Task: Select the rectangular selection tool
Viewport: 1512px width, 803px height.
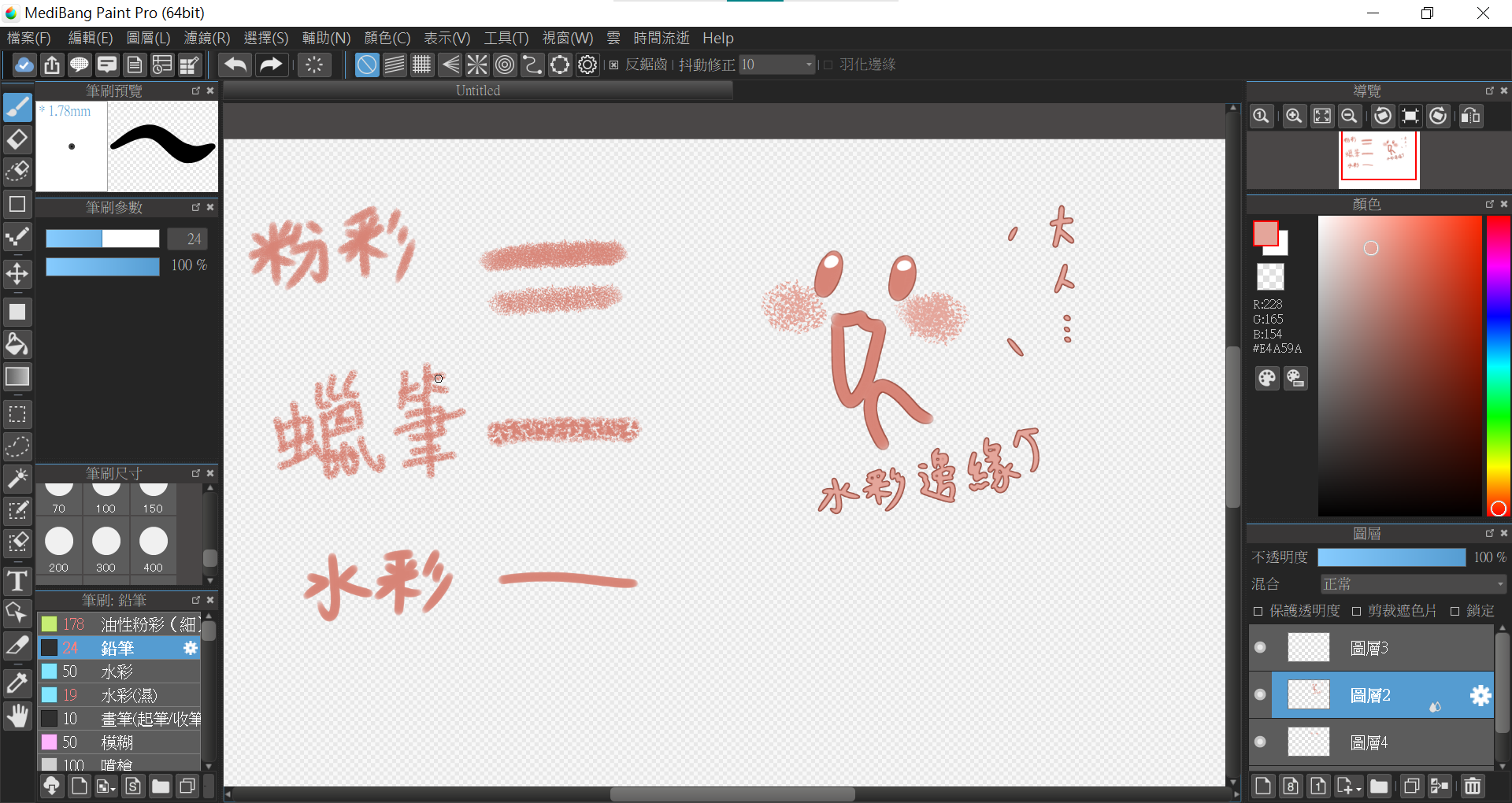Action: (x=17, y=414)
